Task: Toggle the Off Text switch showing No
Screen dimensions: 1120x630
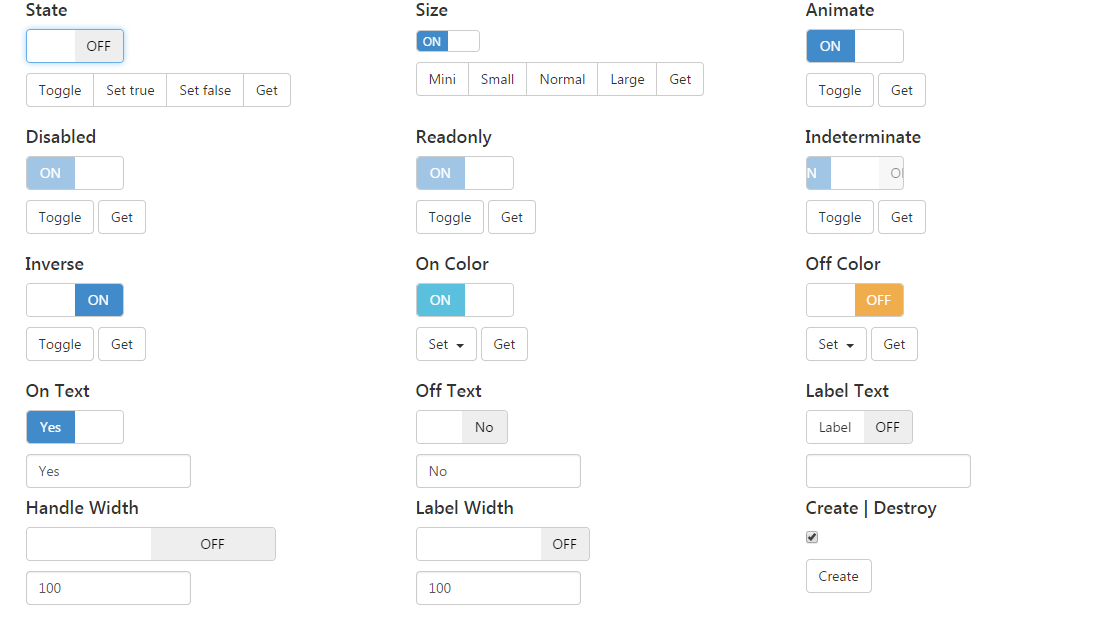Action: point(462,427)
